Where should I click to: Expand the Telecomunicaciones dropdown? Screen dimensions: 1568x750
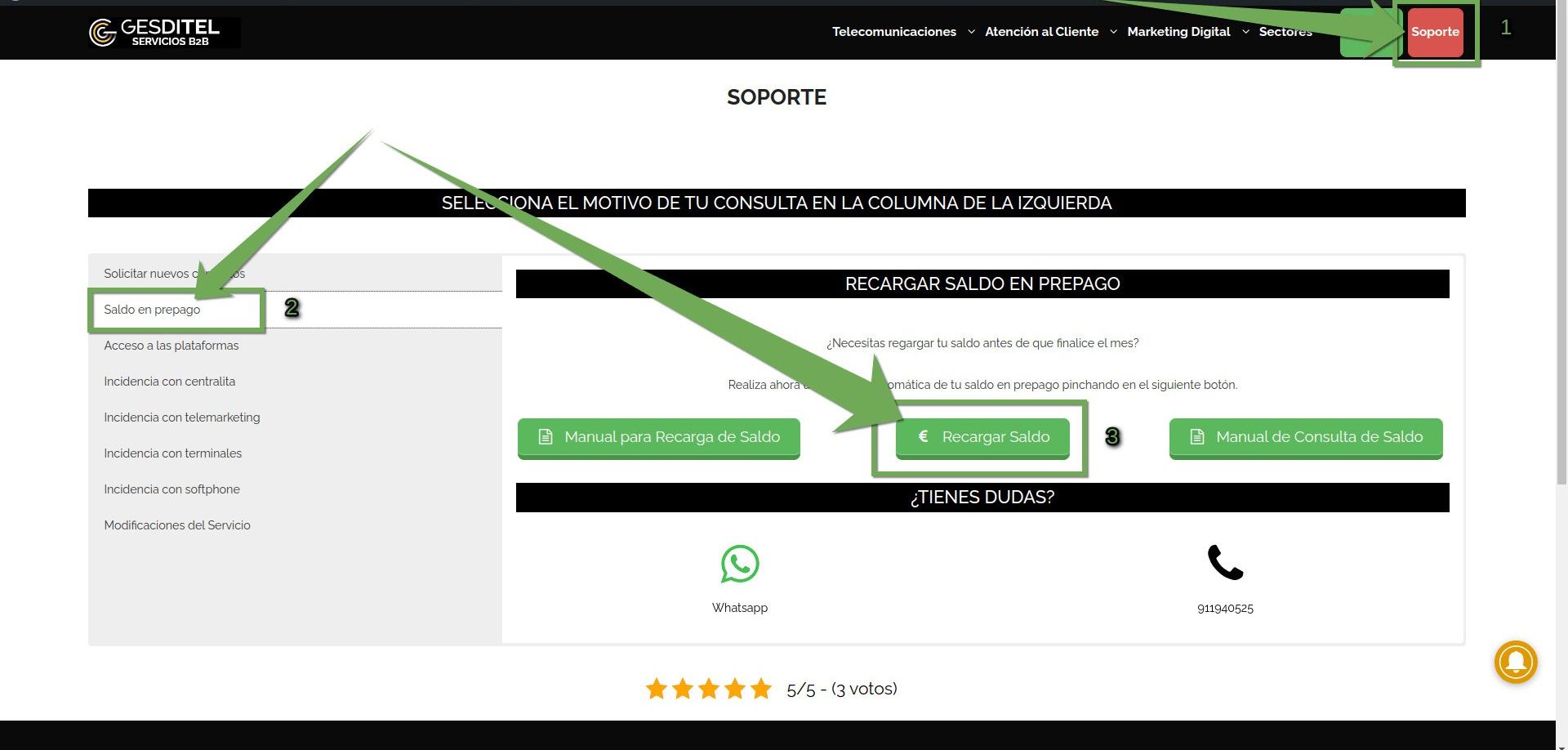[893, 32]
